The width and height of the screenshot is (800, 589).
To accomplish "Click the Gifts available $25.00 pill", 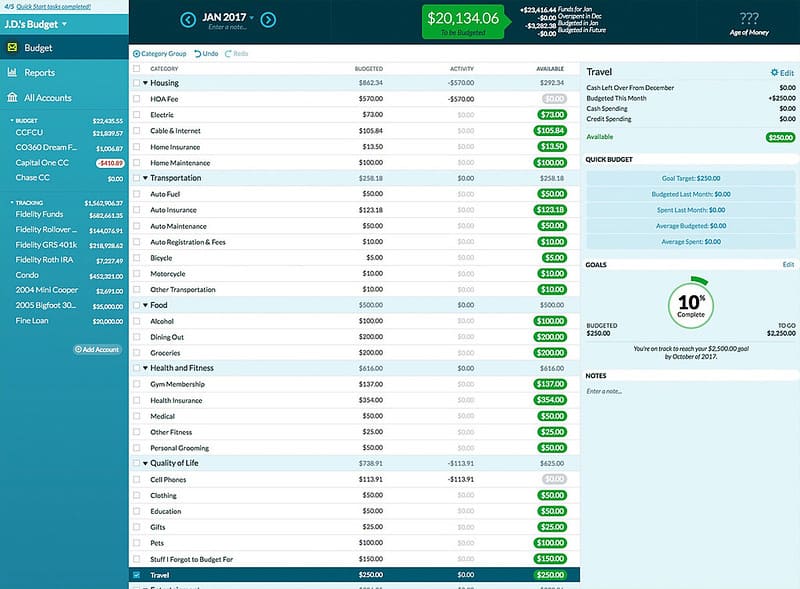I will click(552, 527).
